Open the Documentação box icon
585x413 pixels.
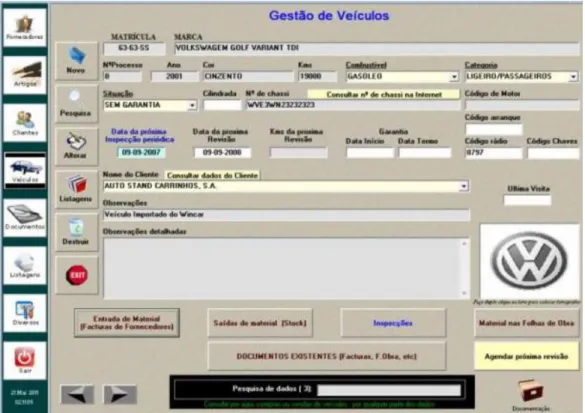531,395
